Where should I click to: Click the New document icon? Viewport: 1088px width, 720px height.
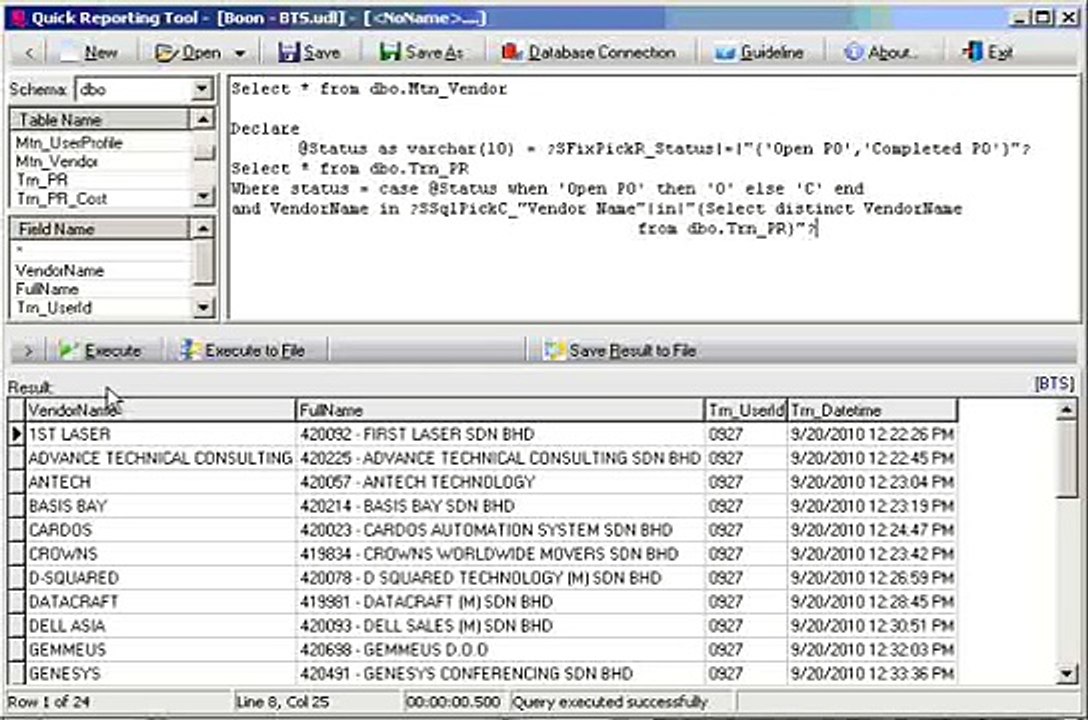tap(70, 53)
